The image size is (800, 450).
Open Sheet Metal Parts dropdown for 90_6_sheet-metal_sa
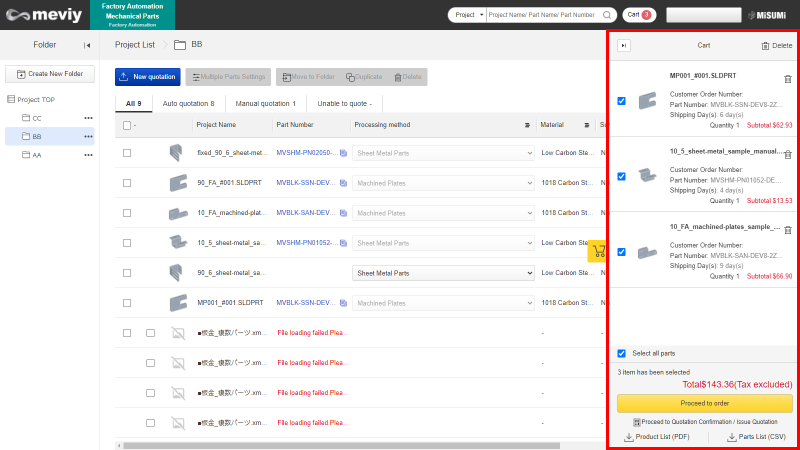click(443, 273)
